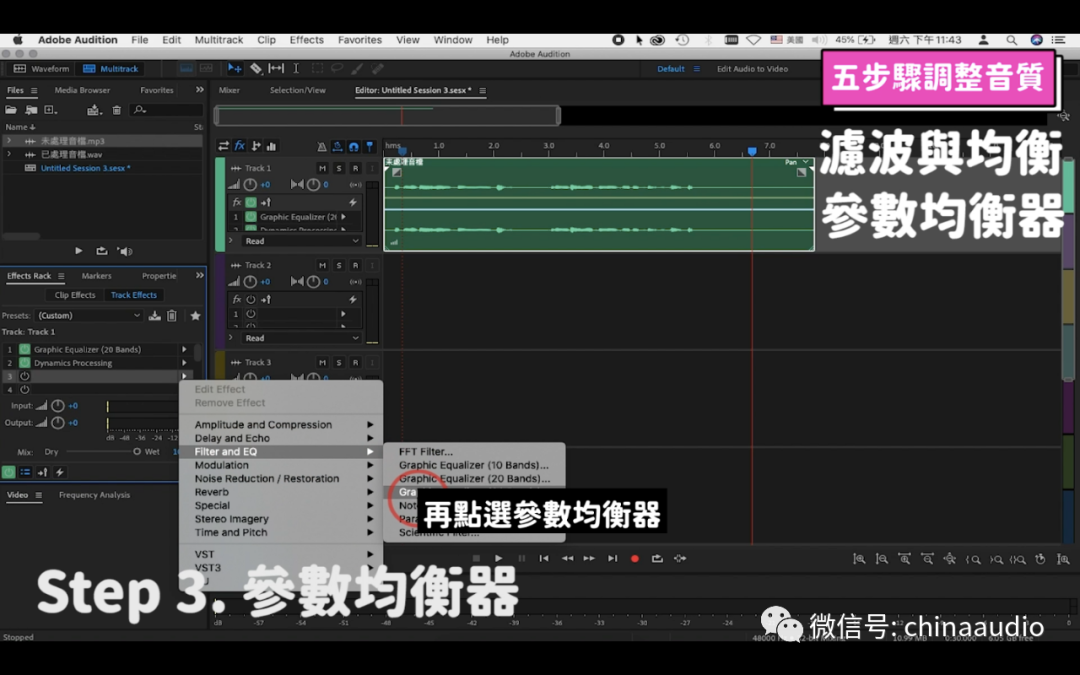Click the lightning pre-render icon on Track 1
The width and height of the screenshot is (1080, 675).
353,202
